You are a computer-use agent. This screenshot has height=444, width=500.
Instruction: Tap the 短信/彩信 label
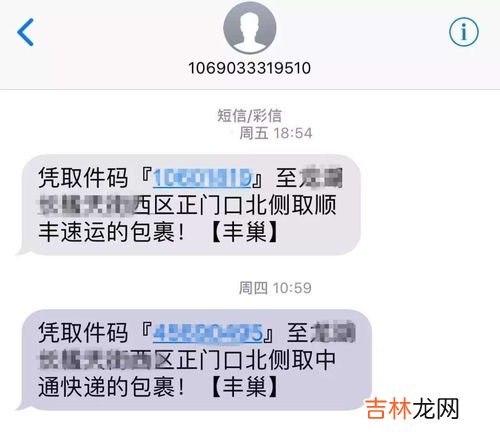(250, 116)
